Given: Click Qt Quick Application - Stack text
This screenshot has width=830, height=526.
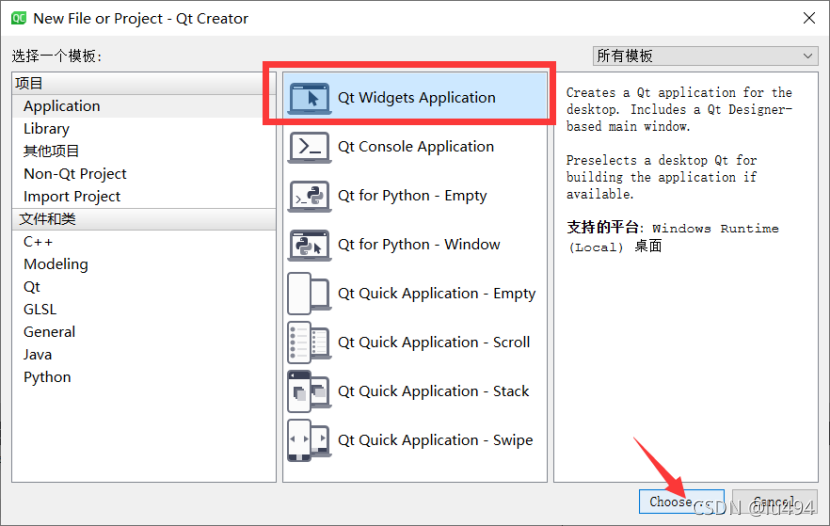Looking at the screenshot, I should pyautogui.click(x=433, y=391).
